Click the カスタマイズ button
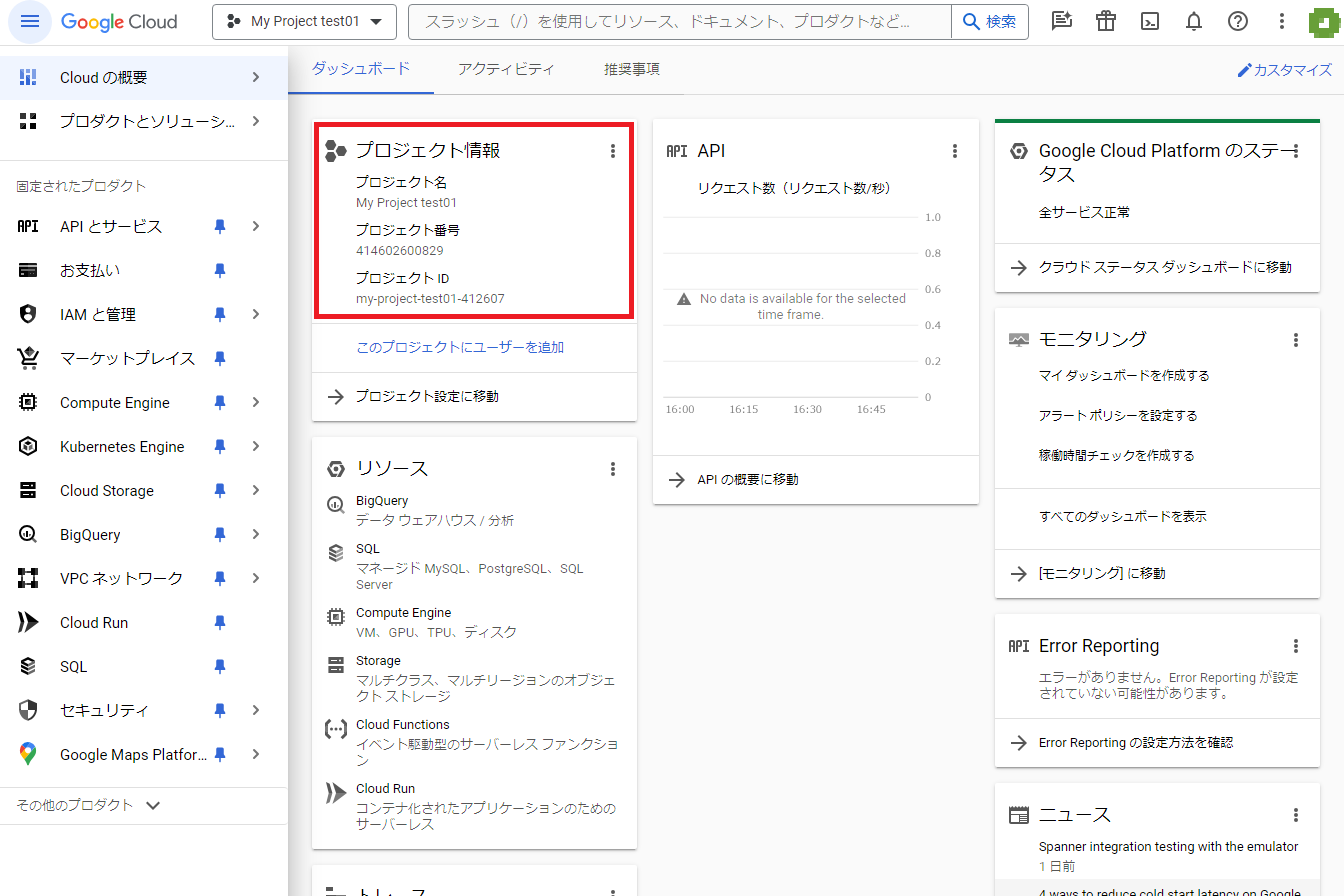 click(x=1284, y=70)
